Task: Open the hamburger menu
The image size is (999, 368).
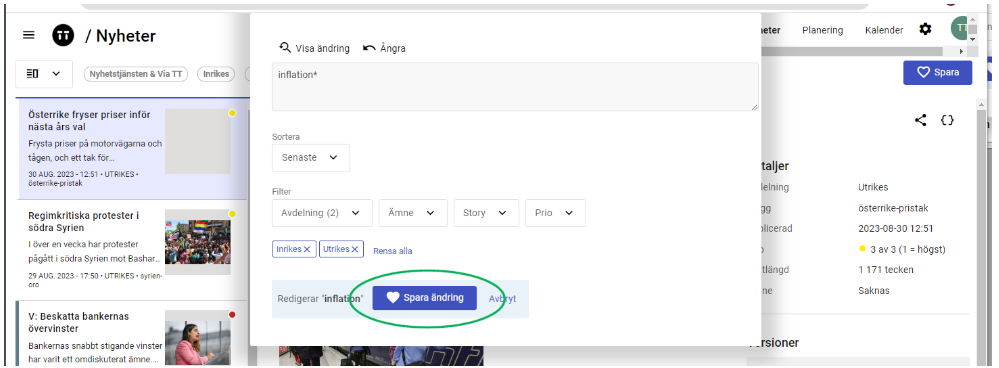Action: [x=29, y=35]
